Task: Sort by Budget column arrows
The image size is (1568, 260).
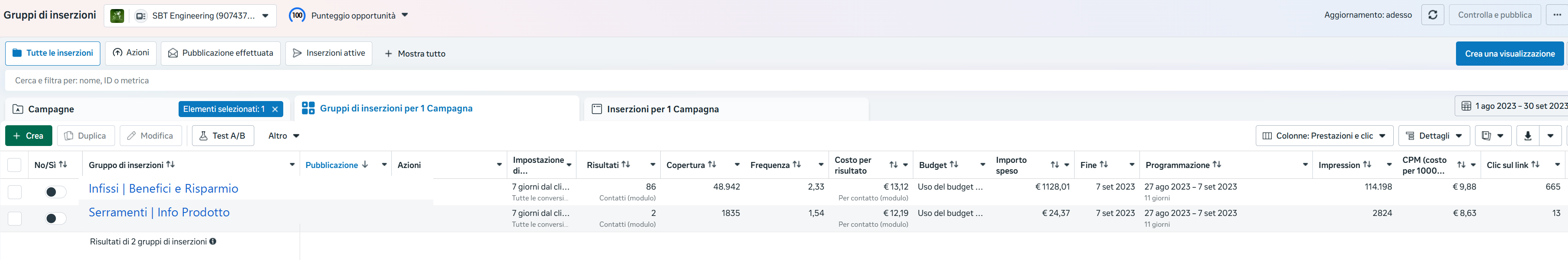Action: point(954,165)
